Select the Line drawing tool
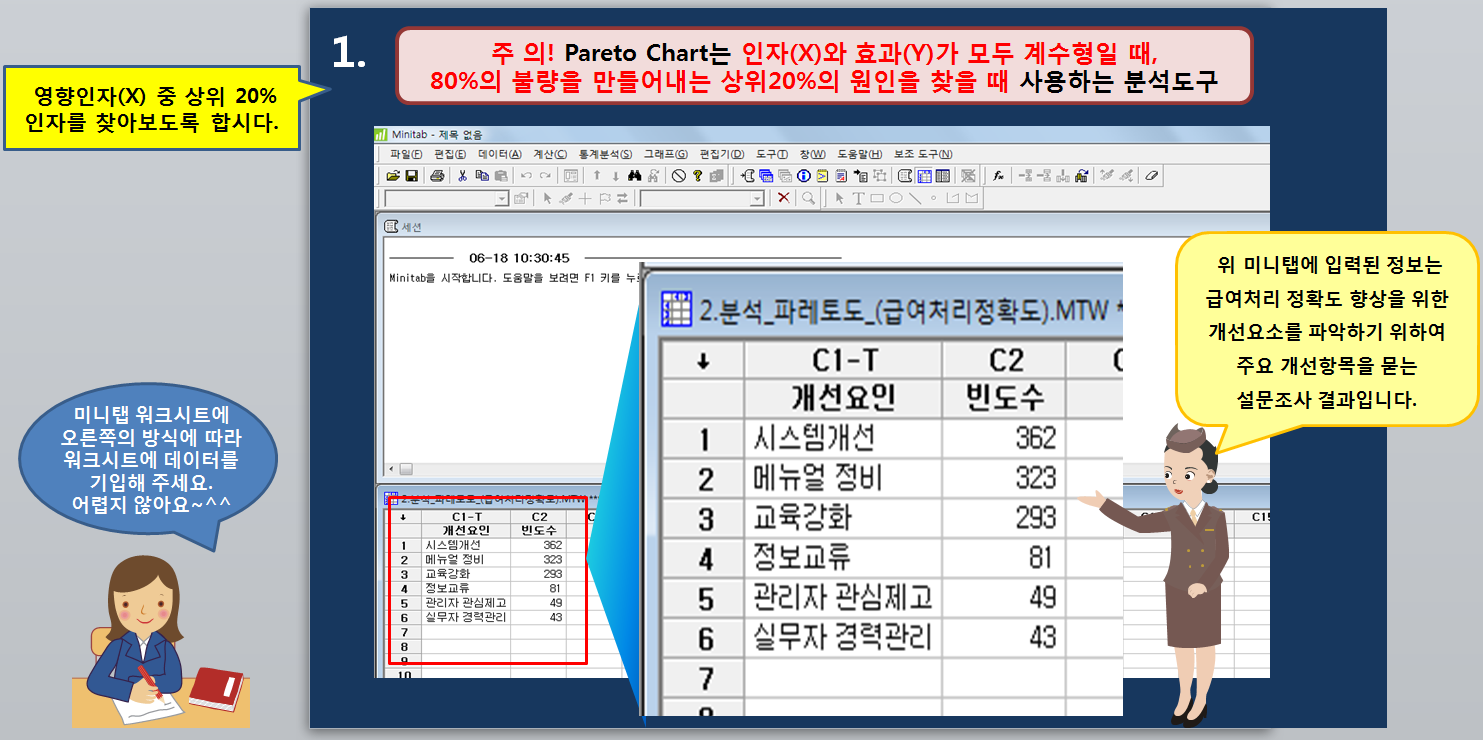Image resolution: width=1483 pixels, height=740 pixels. tap(915, 198)
